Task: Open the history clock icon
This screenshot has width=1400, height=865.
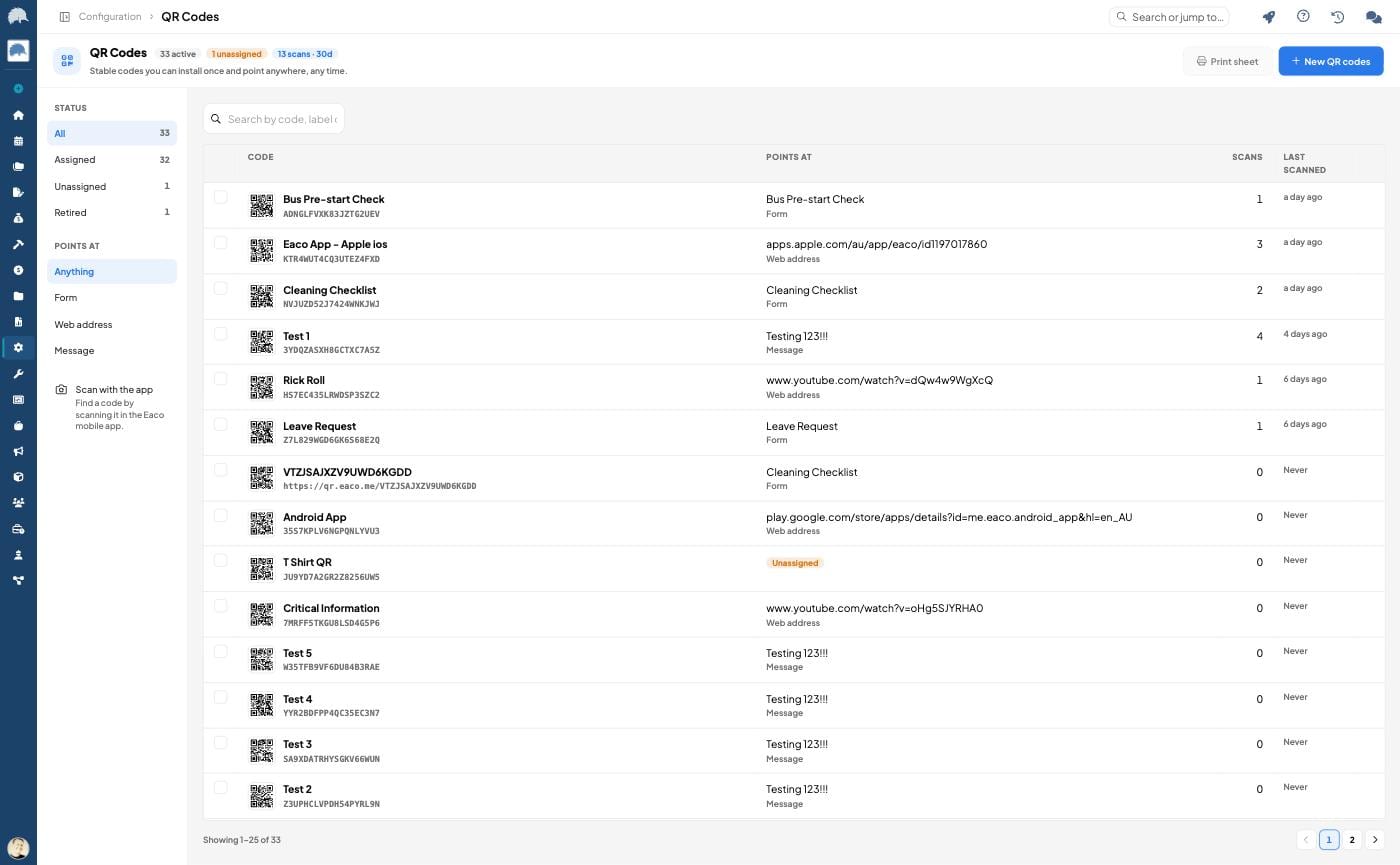Action: point(1337,17)
